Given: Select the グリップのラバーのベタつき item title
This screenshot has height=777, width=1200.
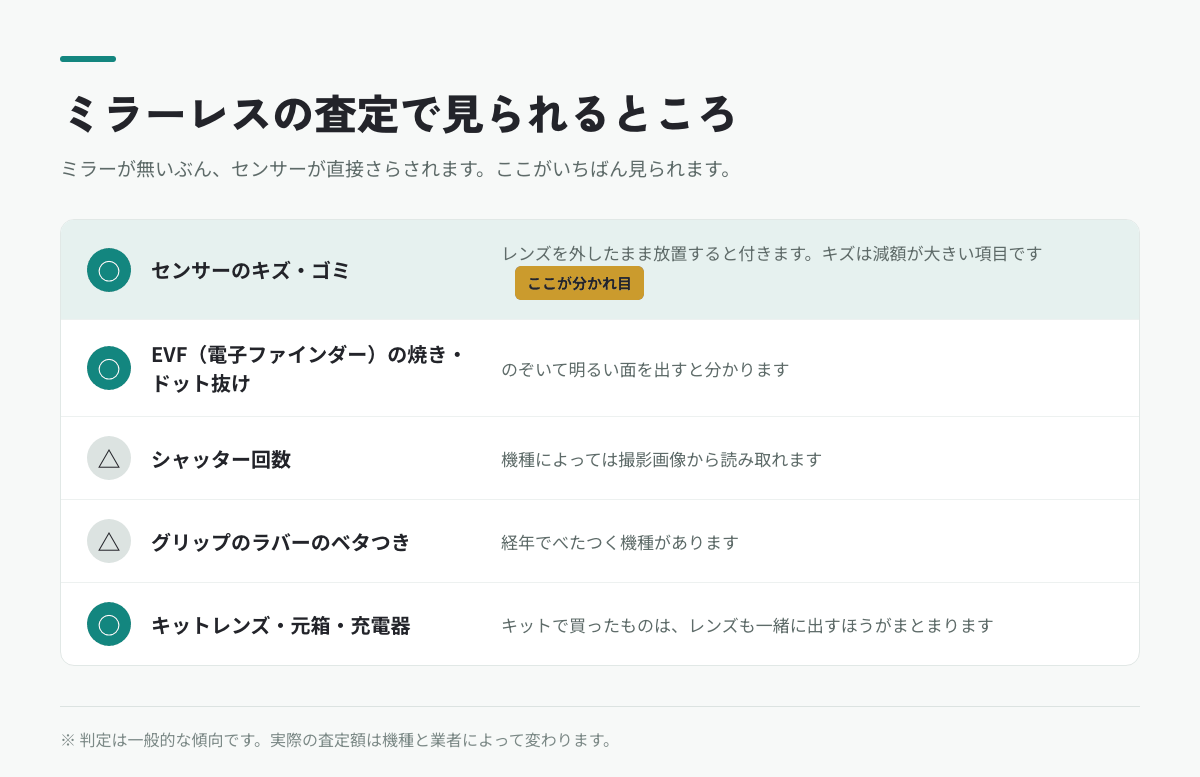Looking at the screenshot, I should [x=281, y=542].
